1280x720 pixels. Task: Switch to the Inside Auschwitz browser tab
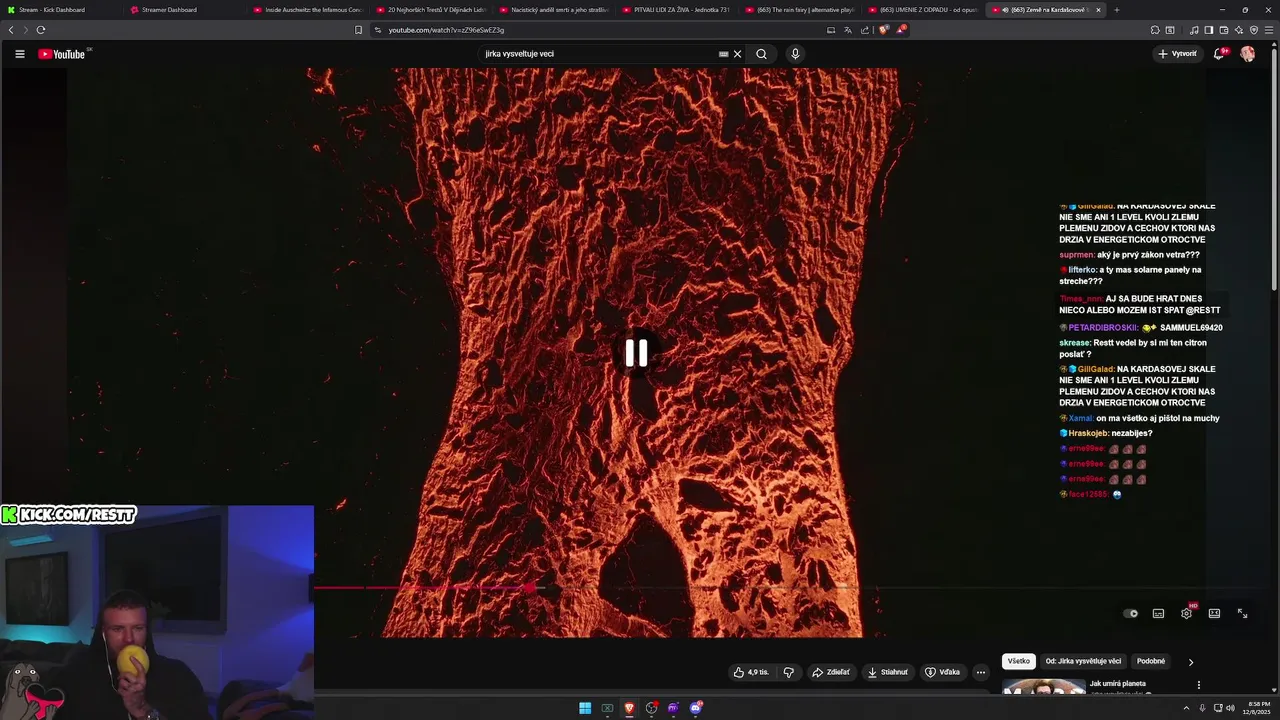pos(306,10)
